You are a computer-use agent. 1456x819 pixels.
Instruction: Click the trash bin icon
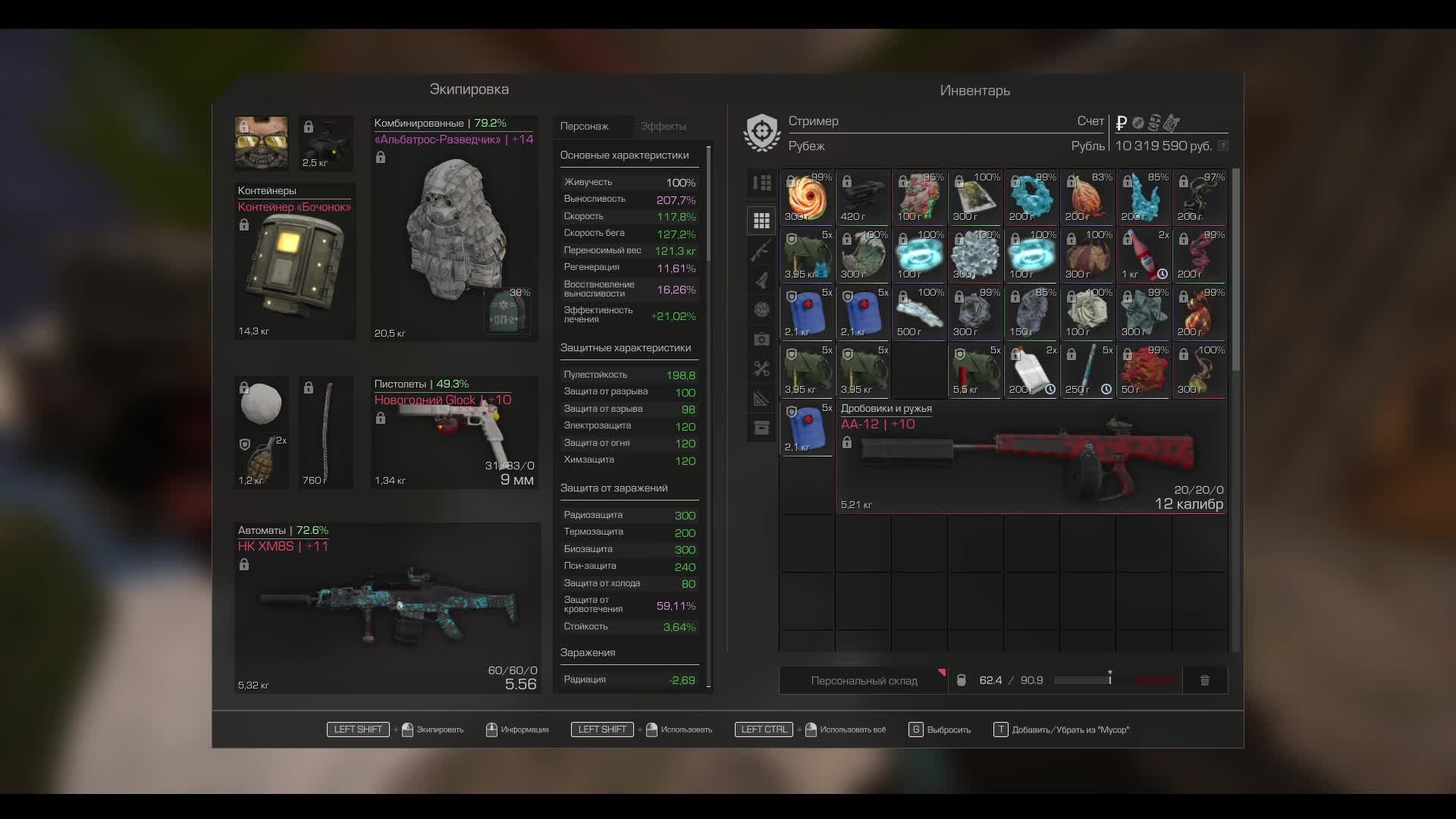click(x=1204, y=680)
